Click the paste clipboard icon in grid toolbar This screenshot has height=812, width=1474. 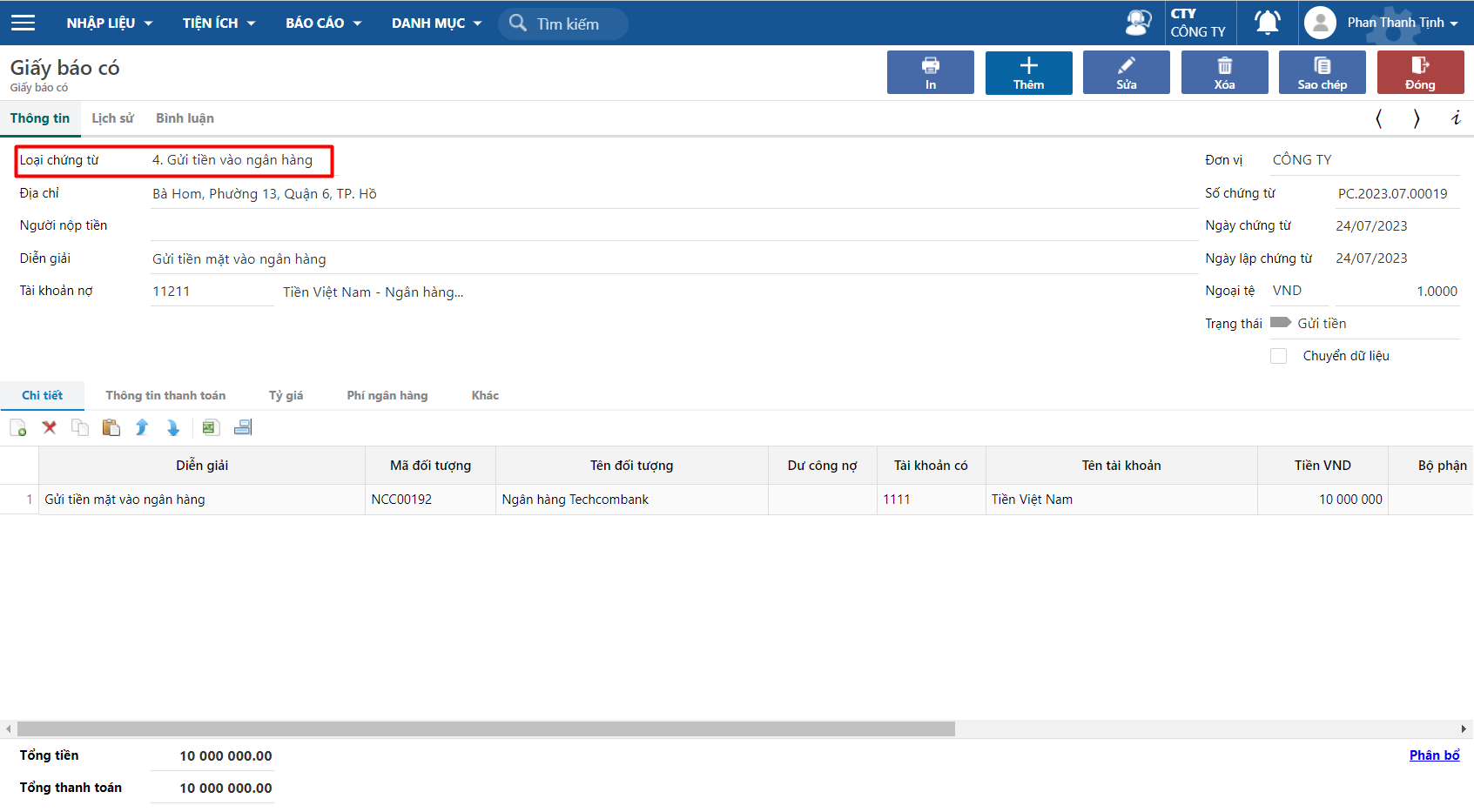point(111,427)
